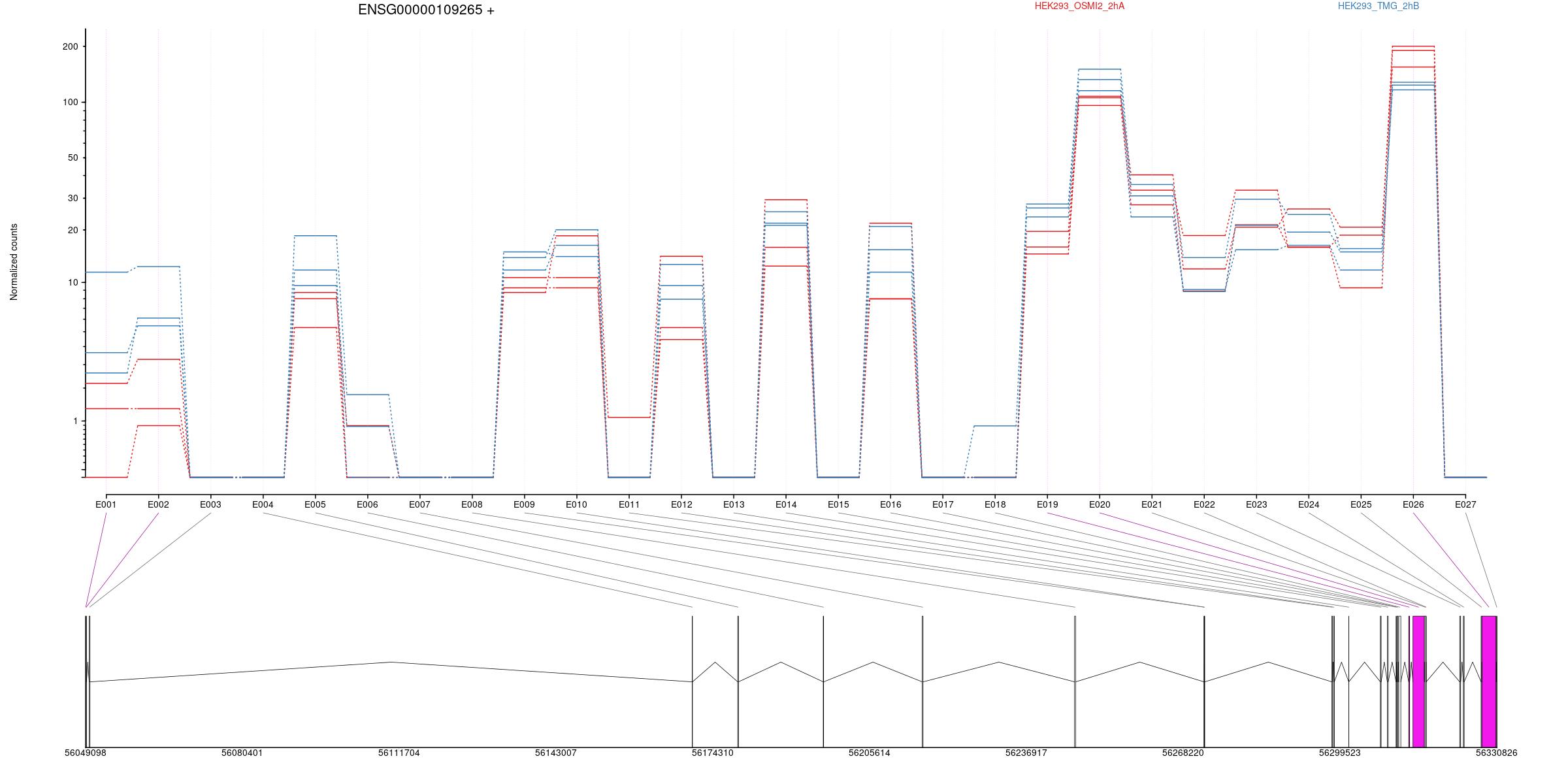
Task: Click exon label E021
Action: click(1152, 504)
